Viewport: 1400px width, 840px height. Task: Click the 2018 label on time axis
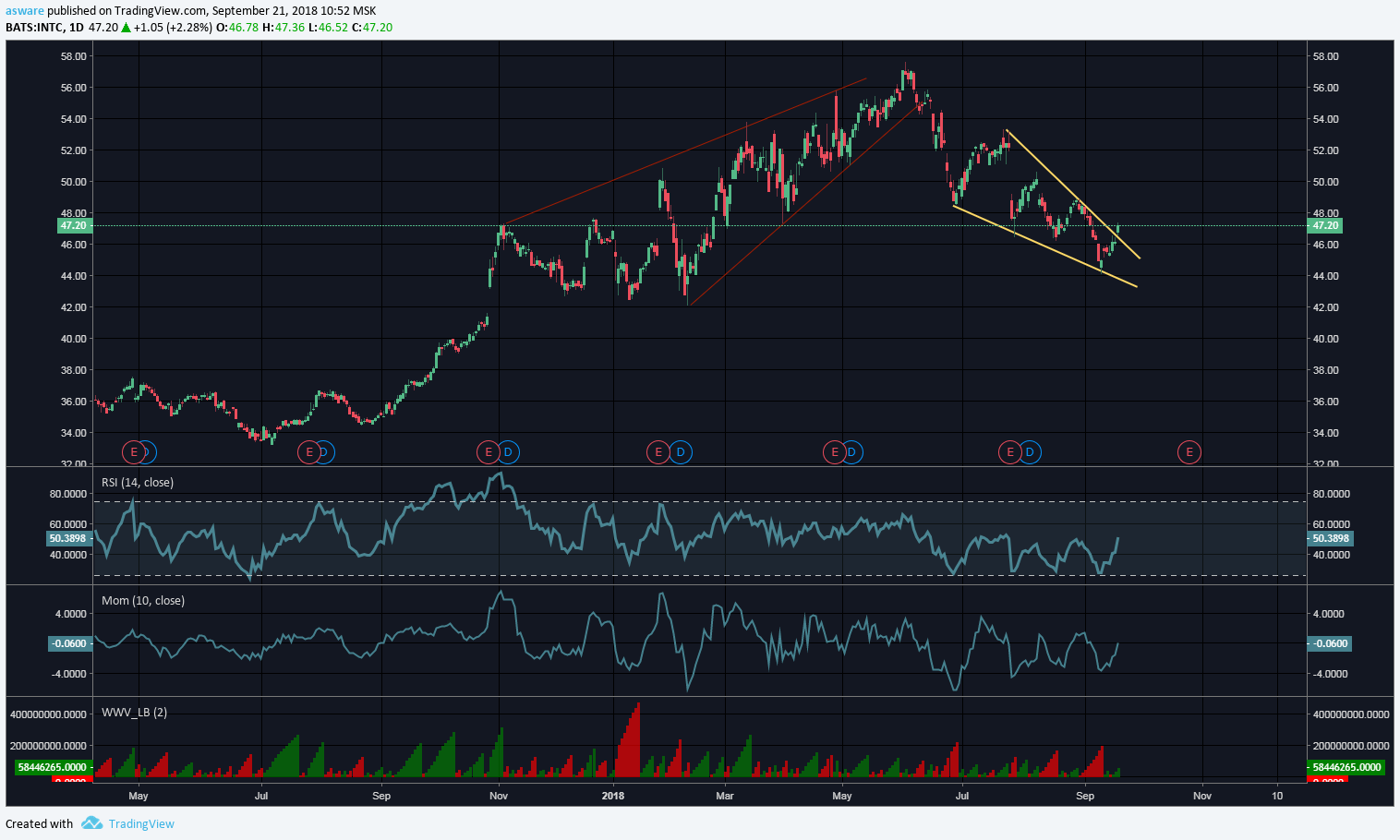pyautogui.click(x=613, y=796)
